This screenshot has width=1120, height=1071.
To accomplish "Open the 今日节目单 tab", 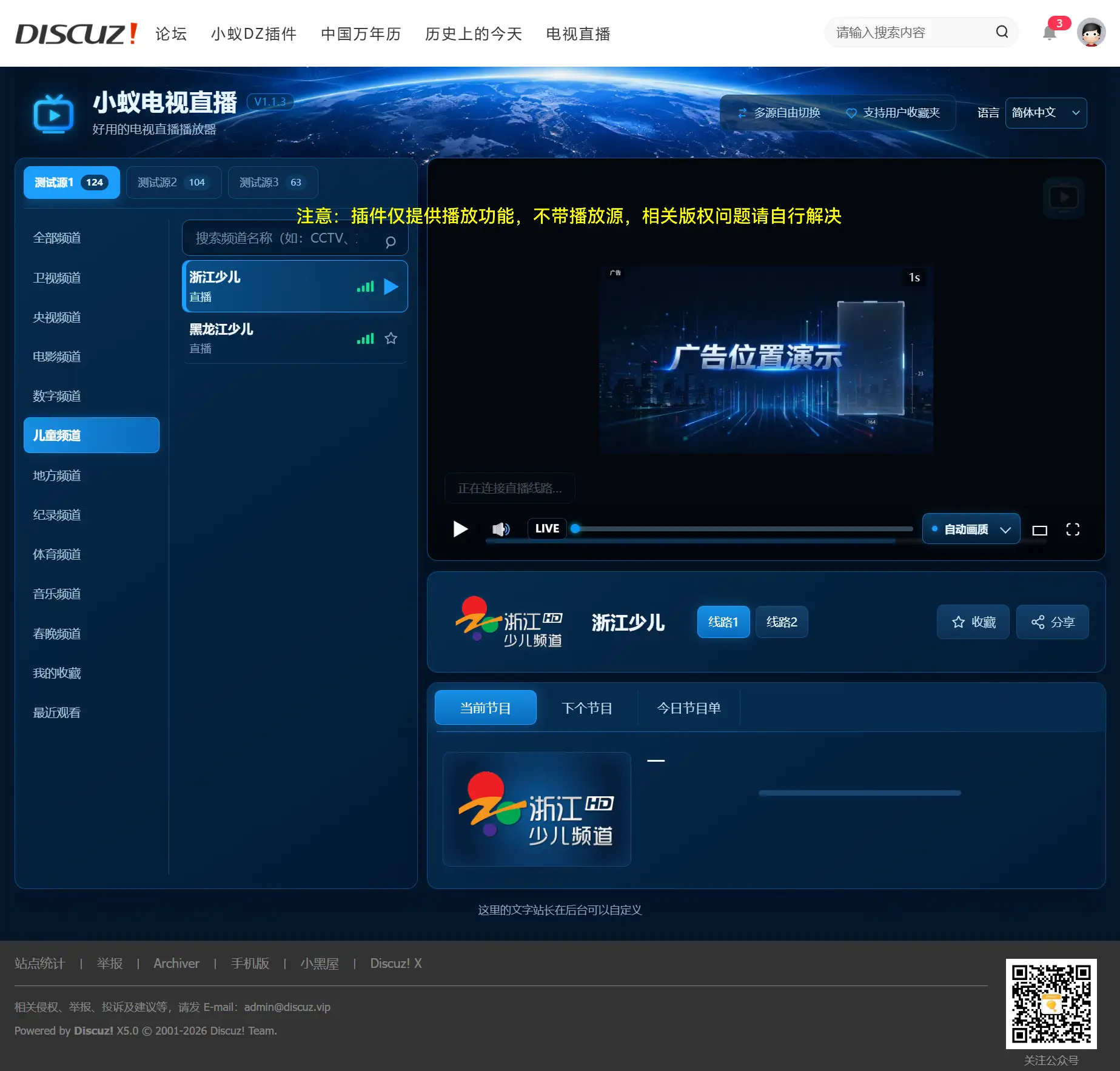I will coord(689,708).
